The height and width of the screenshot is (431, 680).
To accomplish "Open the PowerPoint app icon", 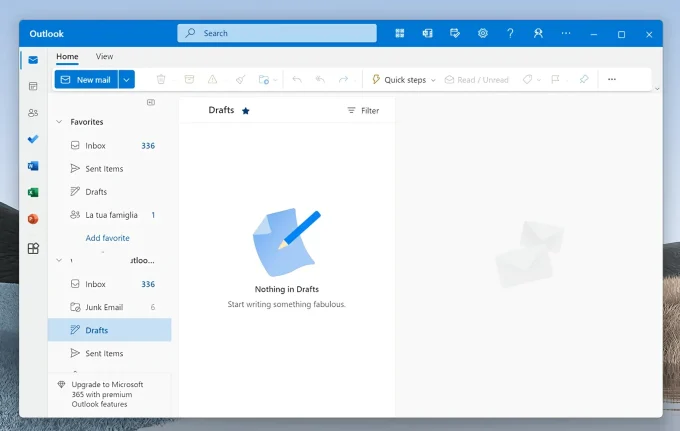I will [33, 219].
